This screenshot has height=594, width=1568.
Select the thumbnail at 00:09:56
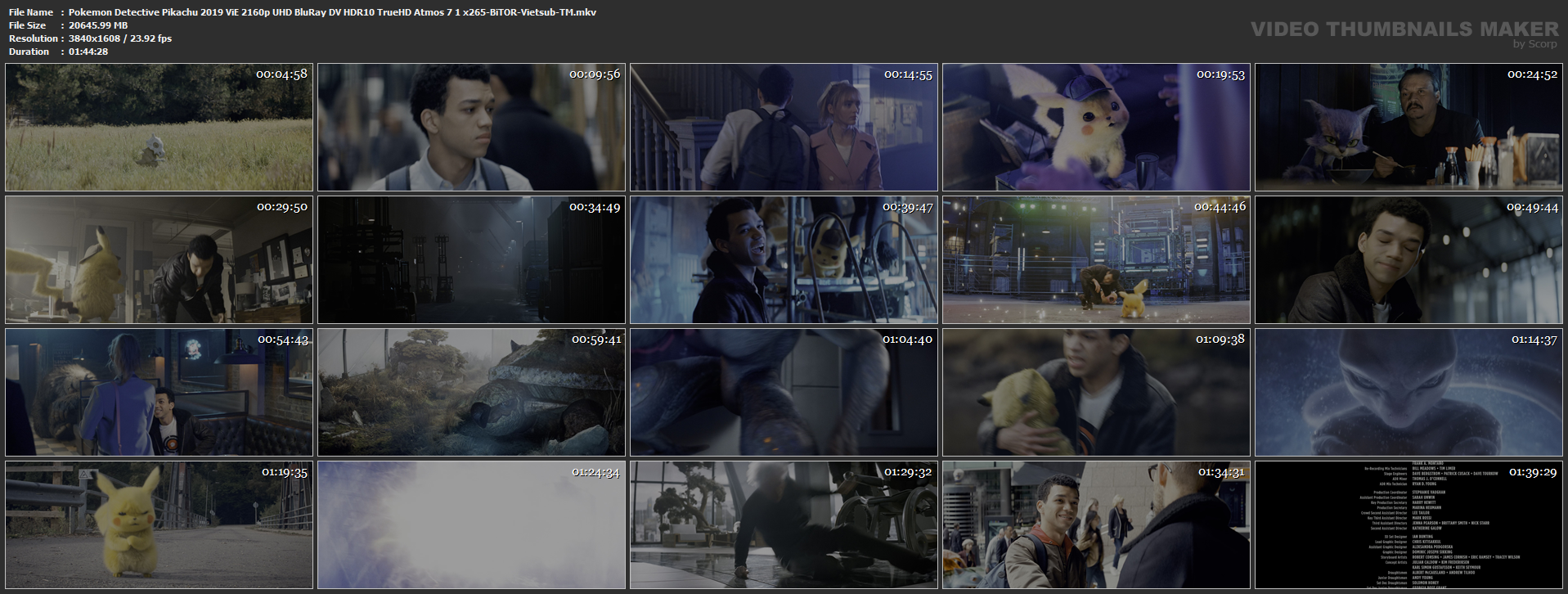point(471,128)
